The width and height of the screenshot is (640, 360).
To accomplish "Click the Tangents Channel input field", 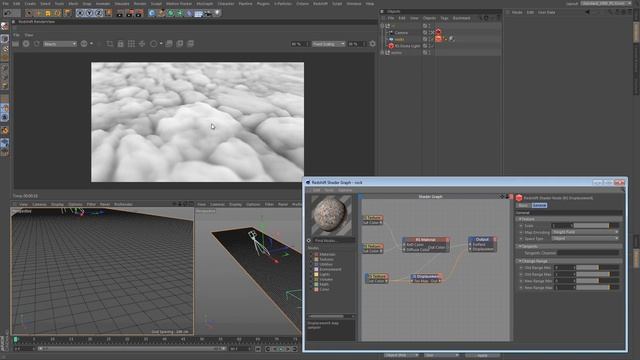I will [588, 253].
